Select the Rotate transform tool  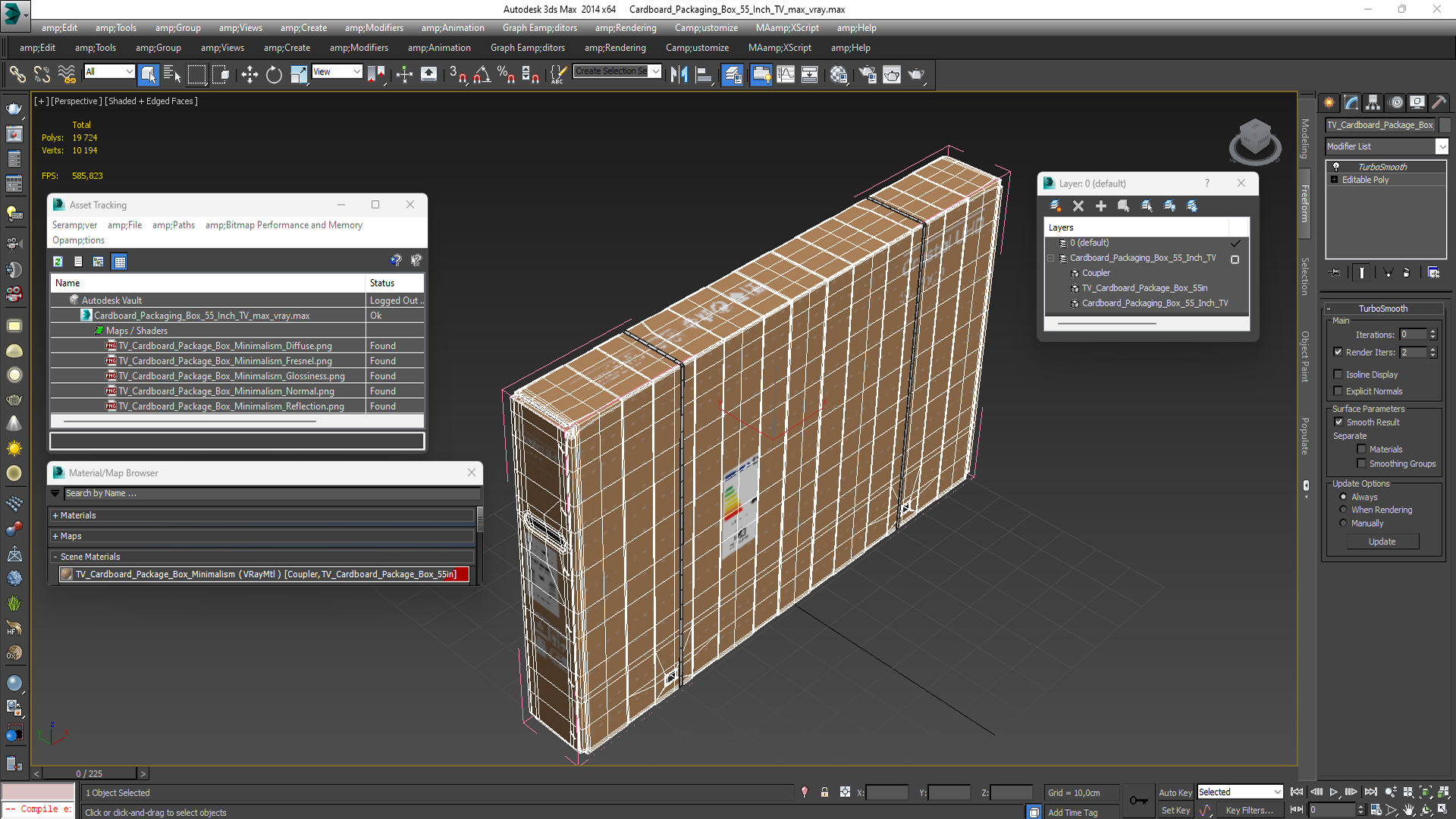pos(274,74)
